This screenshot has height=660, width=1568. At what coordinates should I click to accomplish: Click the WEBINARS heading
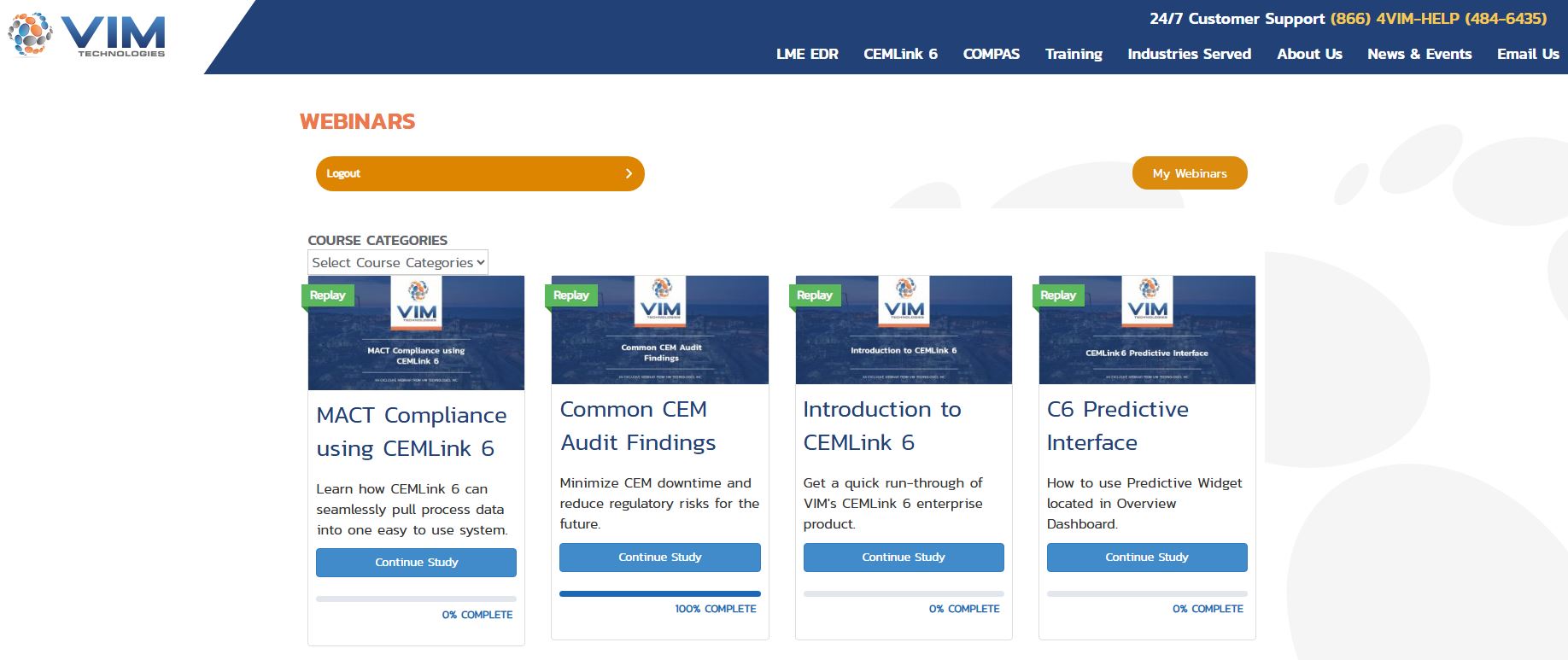[x=357, y=121]
